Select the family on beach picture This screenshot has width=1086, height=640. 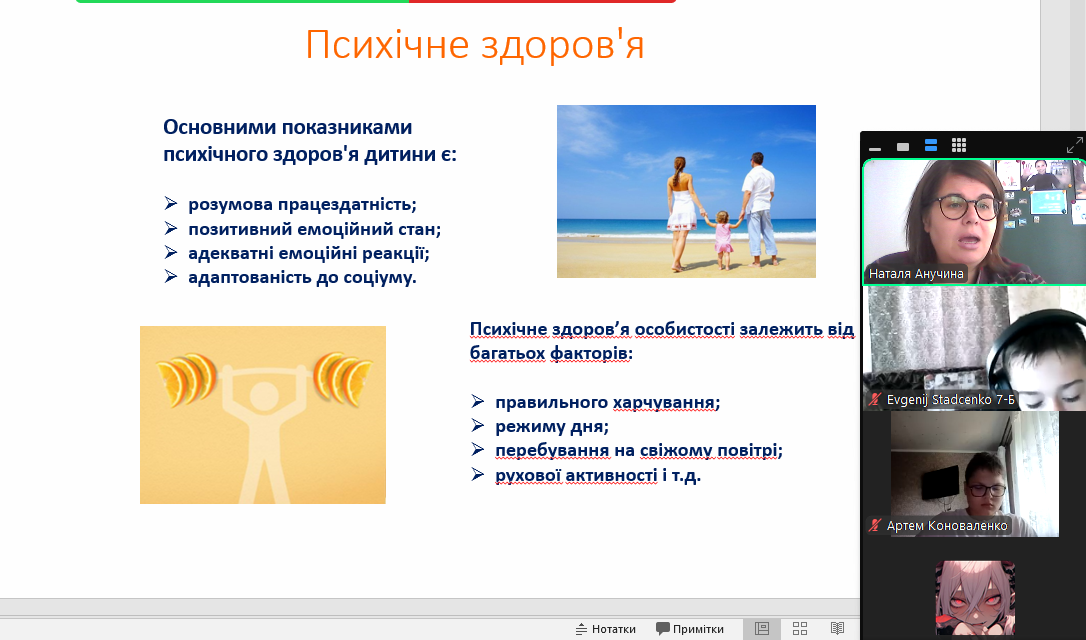tap(686, 191)
